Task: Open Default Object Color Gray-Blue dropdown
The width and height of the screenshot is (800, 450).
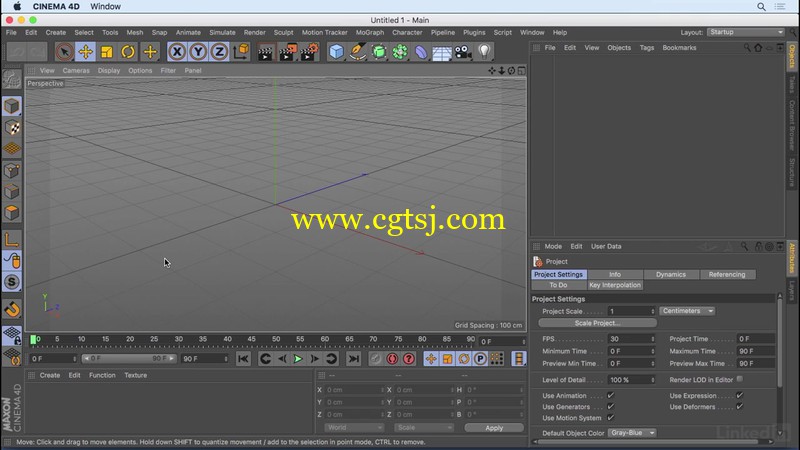Action: click(632, 433)
